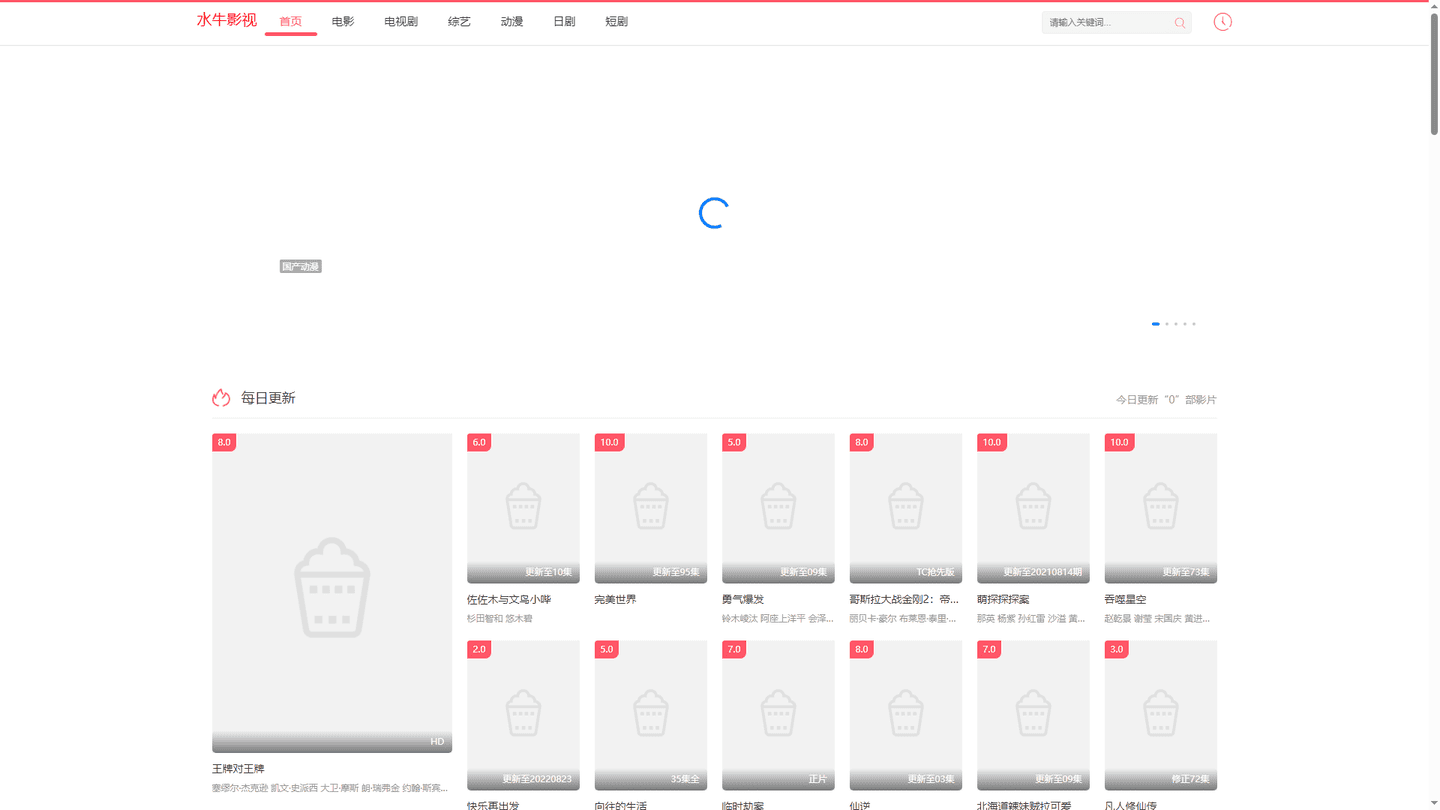Click the 更新至10集 status label
Image resolution: width=1440 pixels, height=810 pixels.
click(x=549, y=573)
